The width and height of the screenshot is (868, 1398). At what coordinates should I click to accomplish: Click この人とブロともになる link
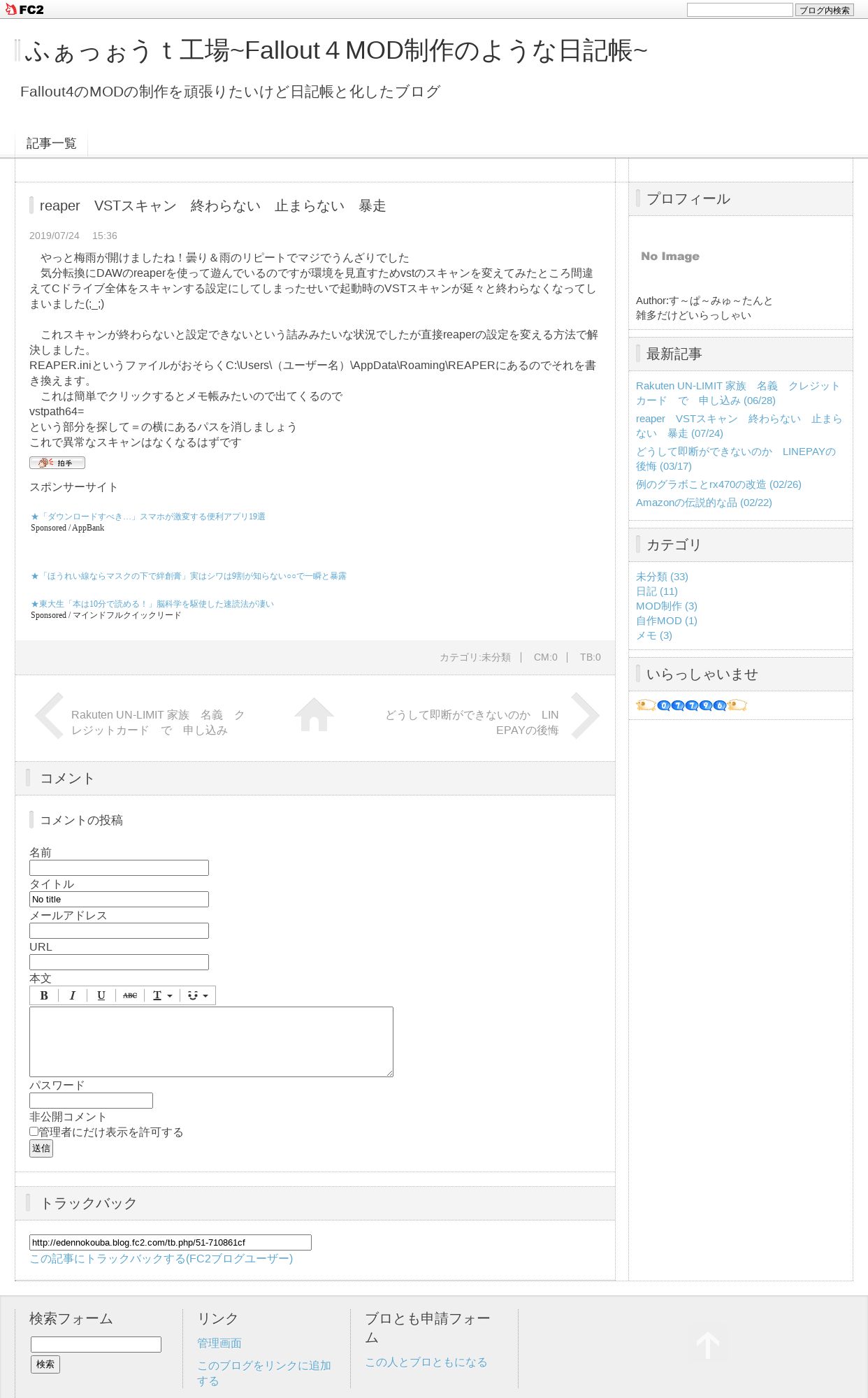pyautogui.click(x=426, y=1362)
